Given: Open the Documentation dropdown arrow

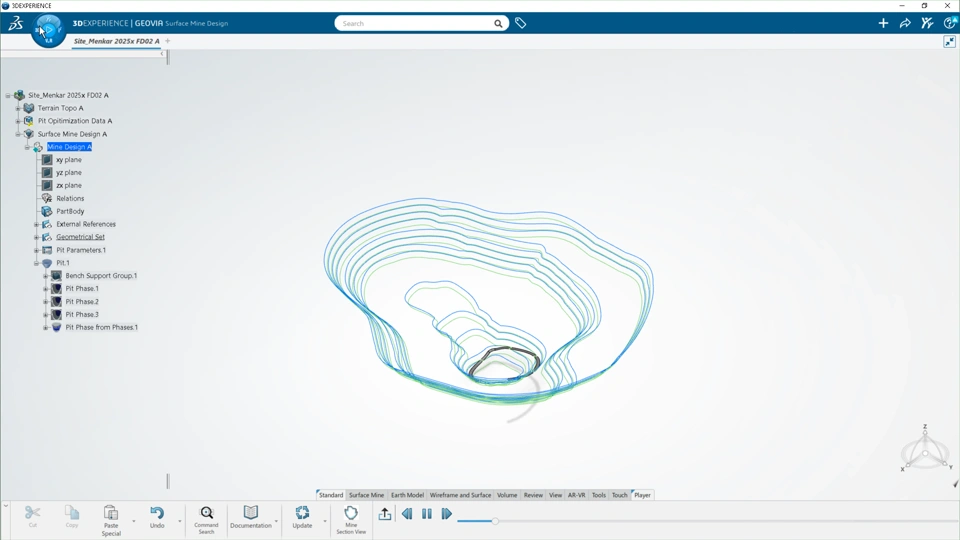Looking at the screenshot, I should (276, 521).
